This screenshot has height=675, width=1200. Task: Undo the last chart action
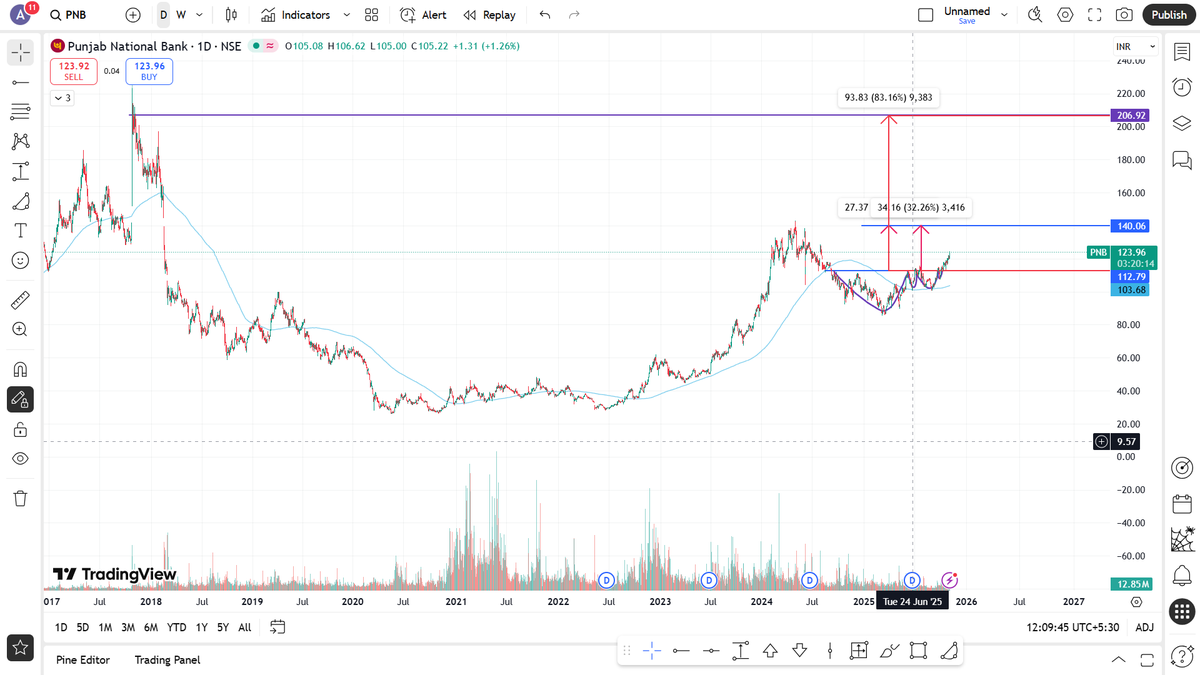pos(544,15)
